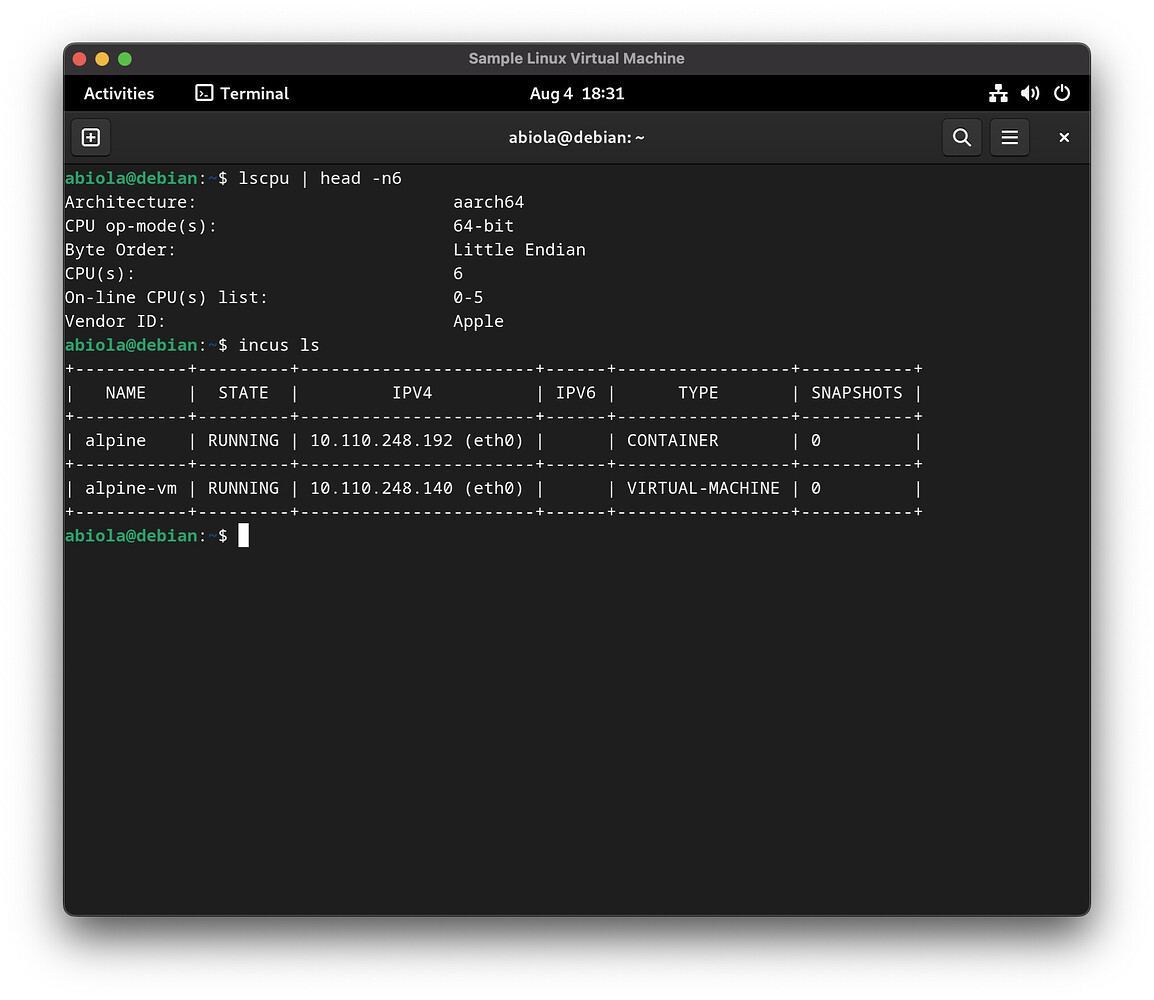Open network status icon in top bar

pos(998,93)
